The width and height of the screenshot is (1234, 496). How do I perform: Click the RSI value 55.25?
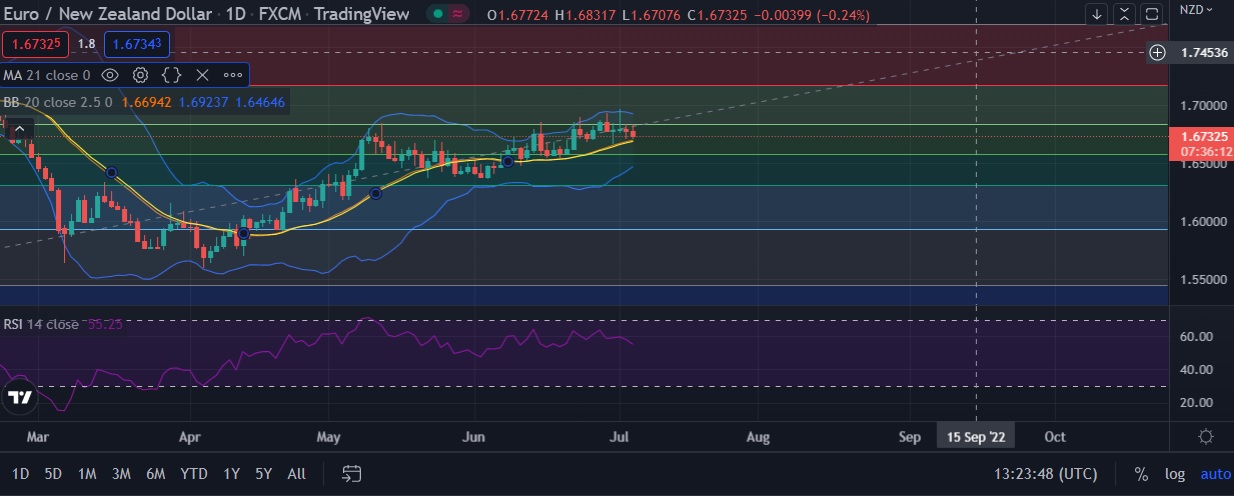[104, 324]
